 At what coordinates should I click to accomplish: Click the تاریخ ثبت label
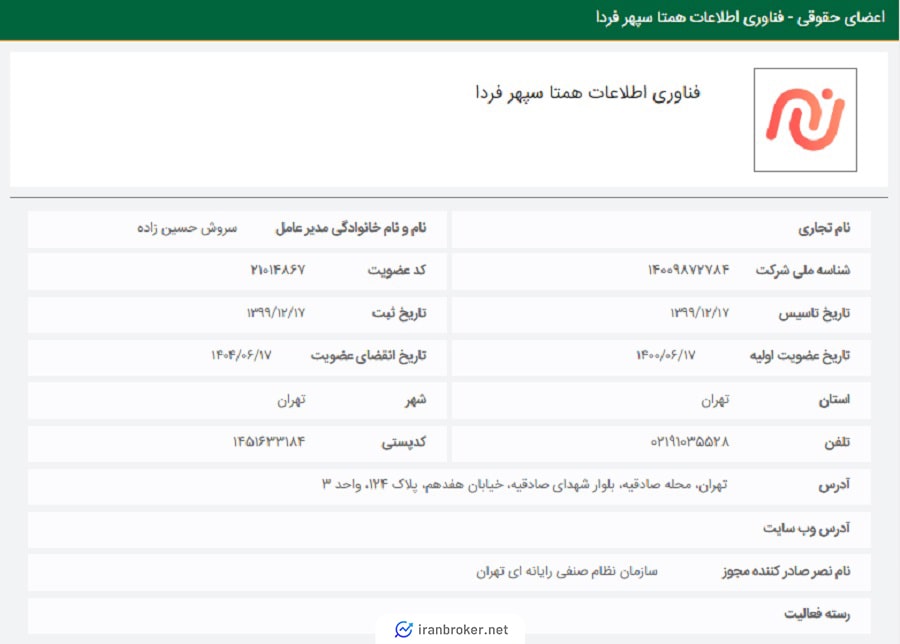399,313
